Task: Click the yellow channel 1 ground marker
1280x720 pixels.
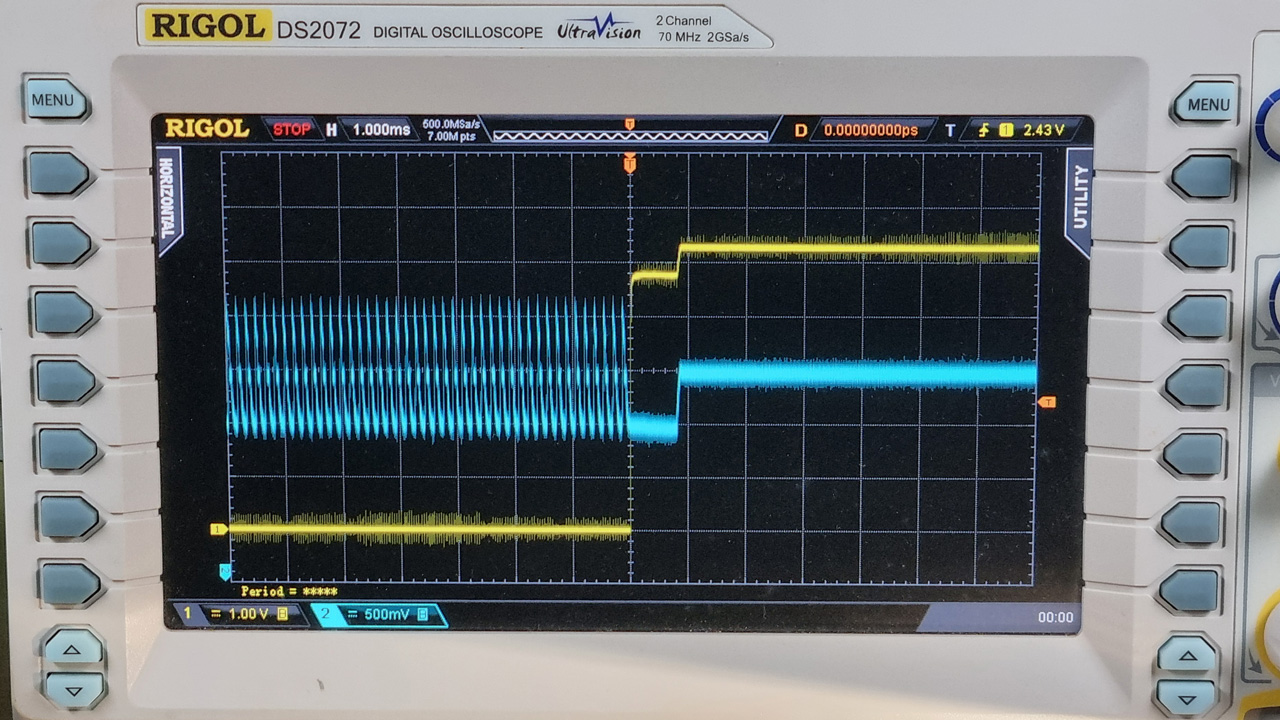Action: click(218, 529)
